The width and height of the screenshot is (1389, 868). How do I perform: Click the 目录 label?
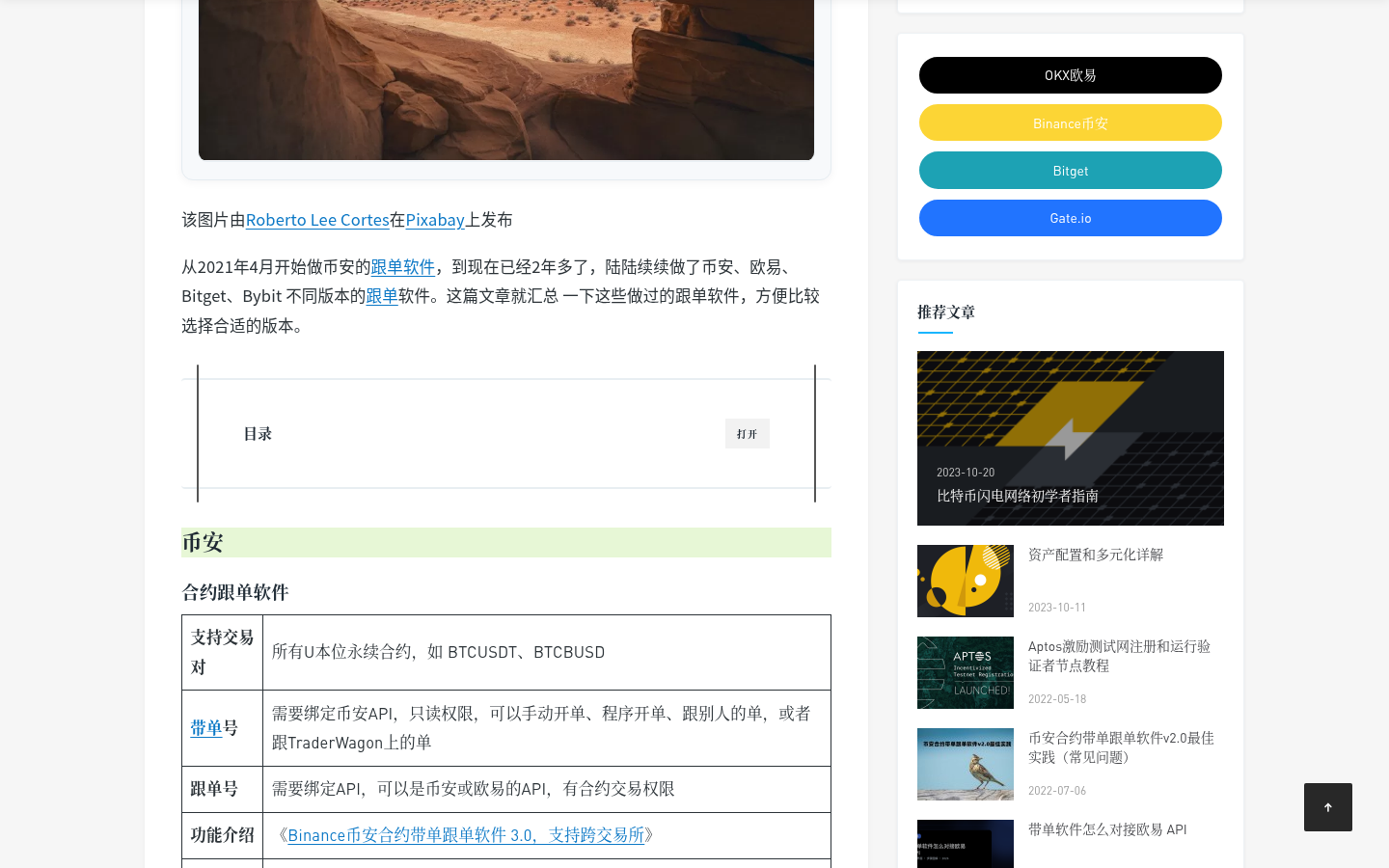258,434
